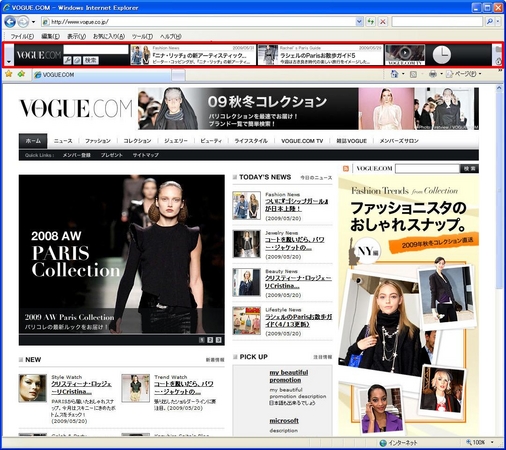Open the Favorites Center star icon
The image size is (506, 450).
[x=9, y=74]
